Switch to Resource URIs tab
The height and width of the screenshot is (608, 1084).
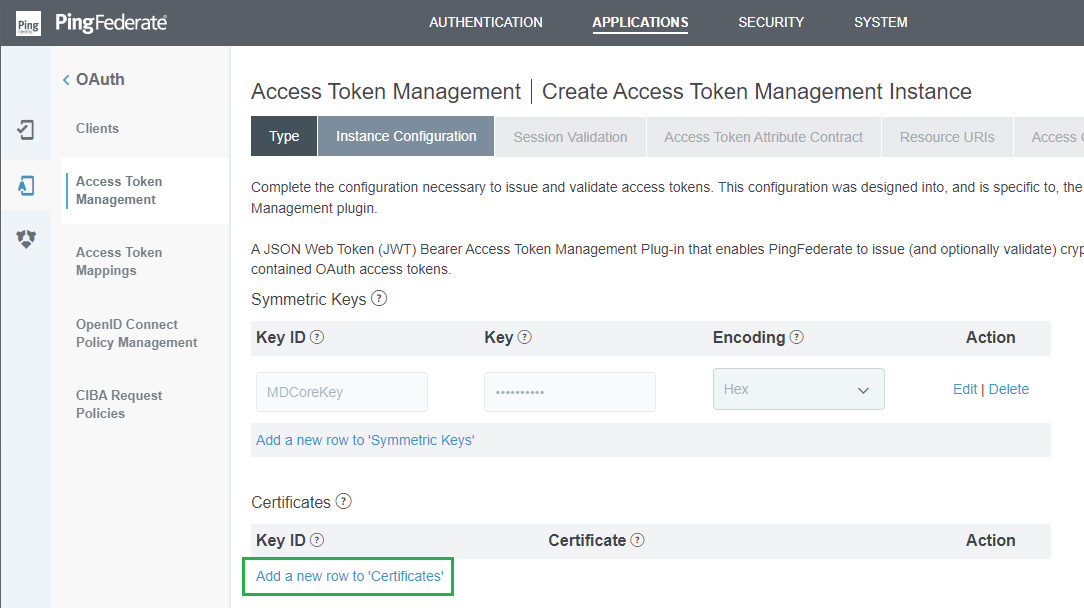click(x=947, y=137)
